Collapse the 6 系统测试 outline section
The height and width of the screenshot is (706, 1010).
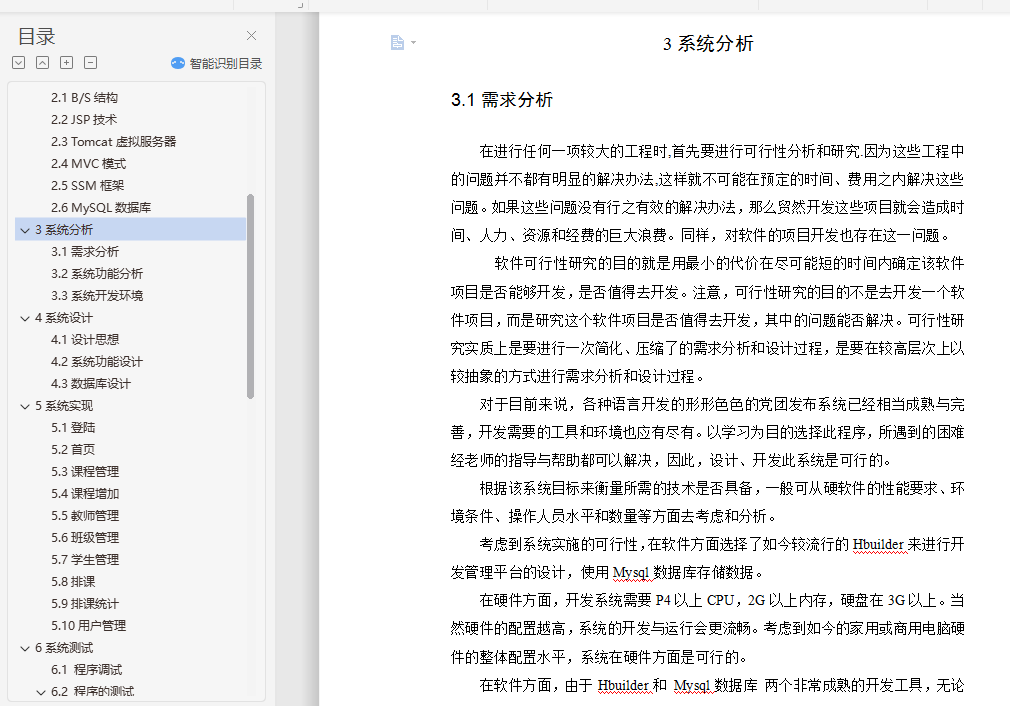click(x=25, y=649)
